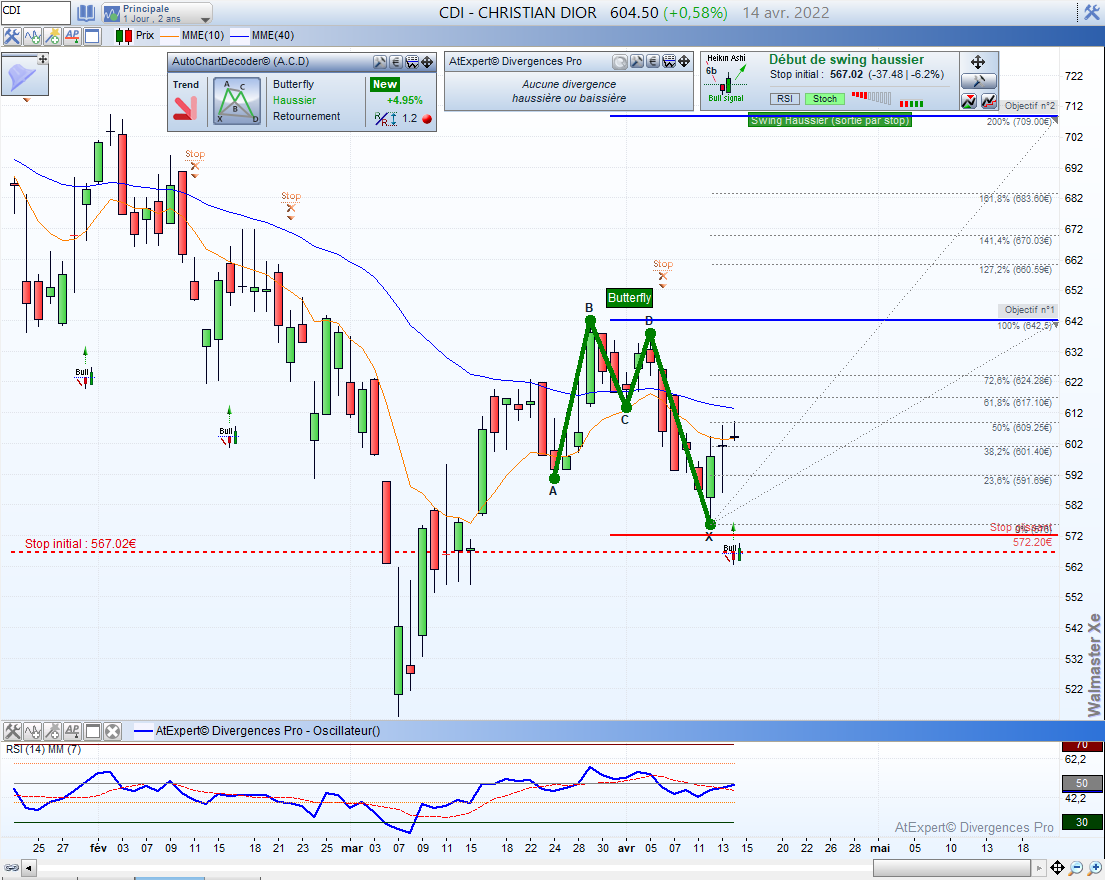
Task: Click the swing panel move handle icon
Action: 978,62
